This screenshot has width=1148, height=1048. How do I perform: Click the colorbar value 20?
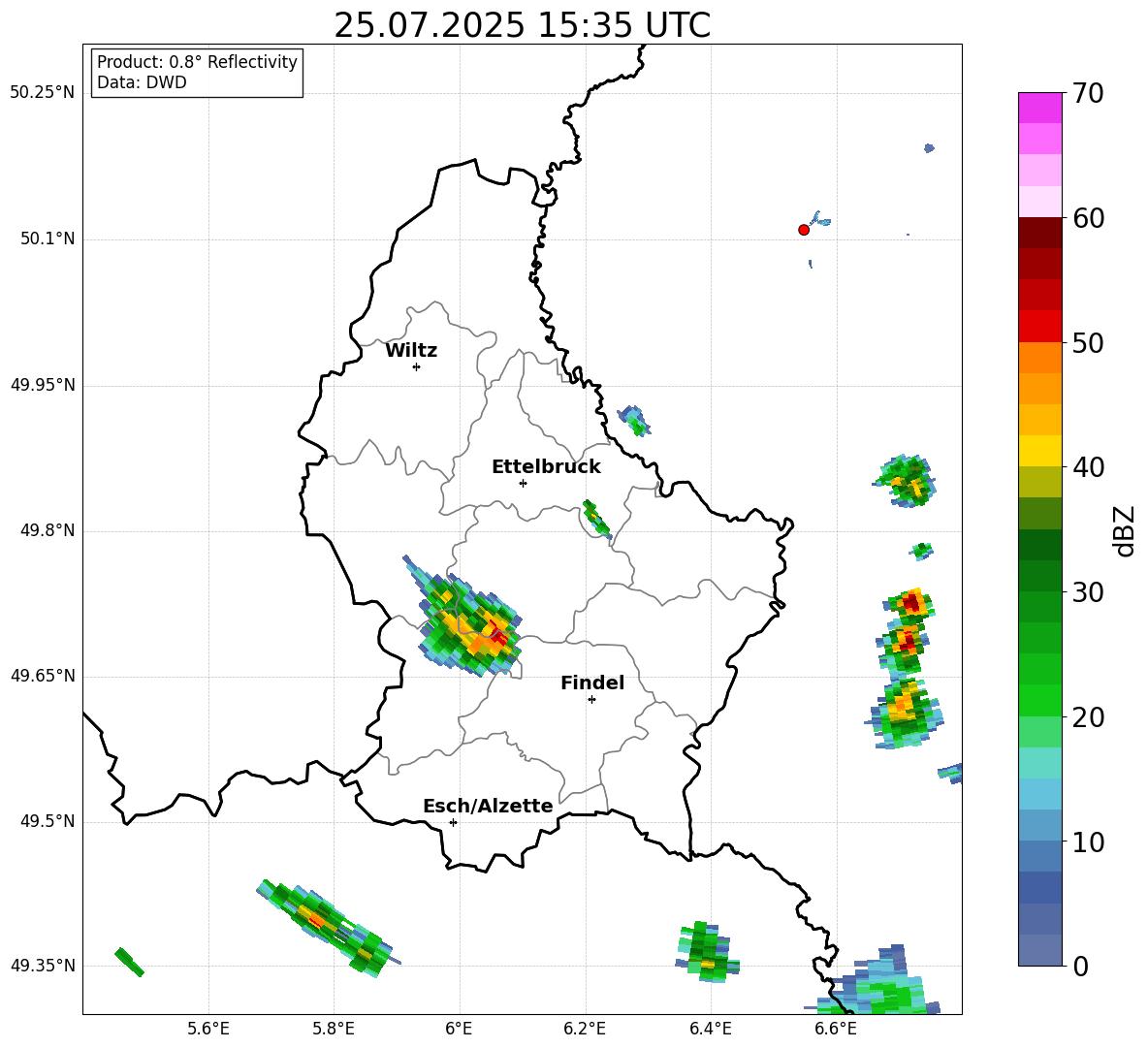coord(1088,717)
